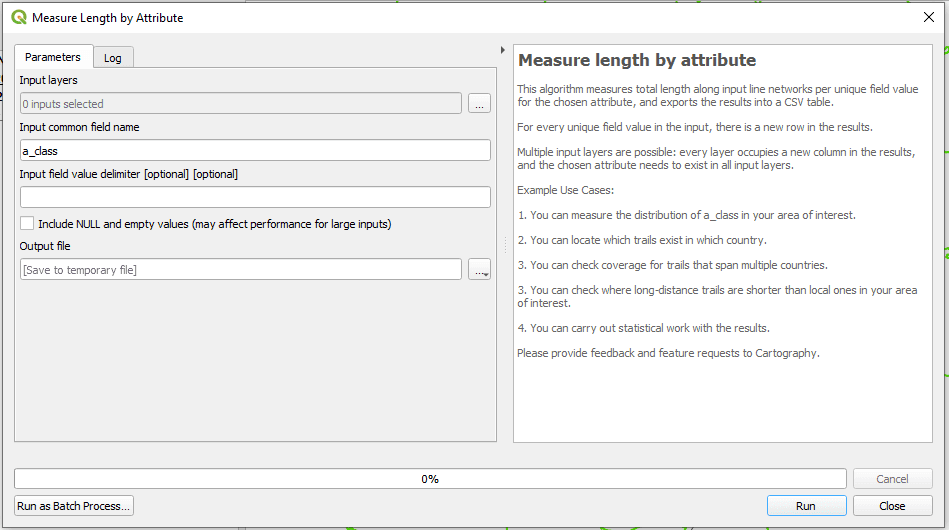Click the '0 inputs selected' field

pos(241,103)
